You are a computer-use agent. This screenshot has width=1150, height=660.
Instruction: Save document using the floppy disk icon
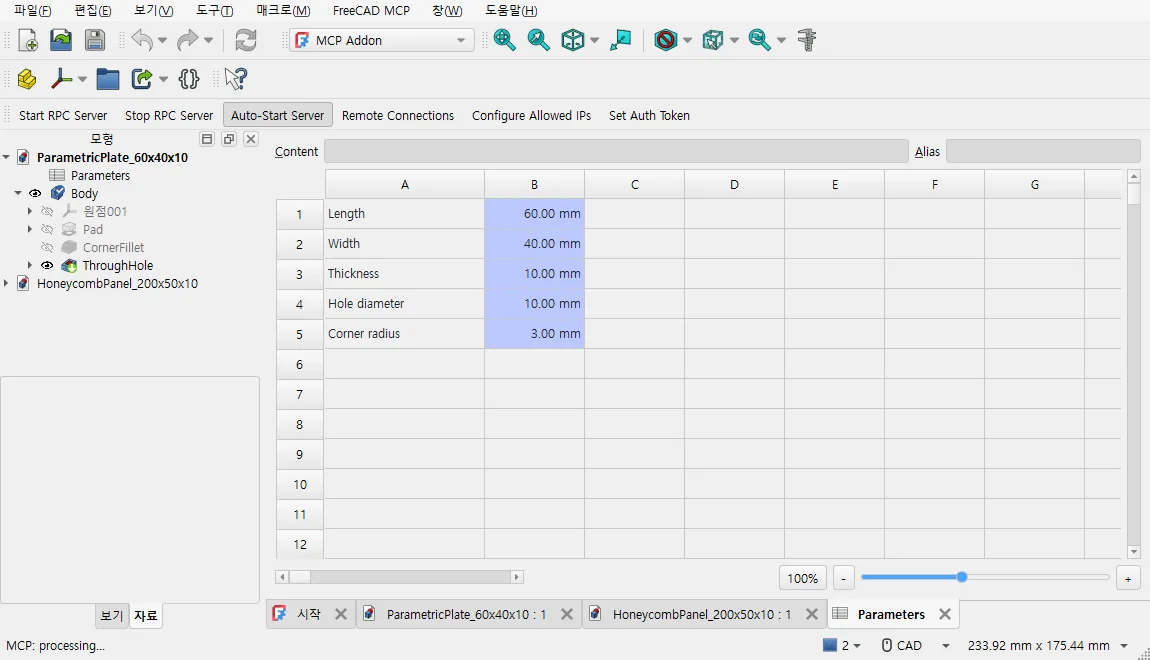95,40
